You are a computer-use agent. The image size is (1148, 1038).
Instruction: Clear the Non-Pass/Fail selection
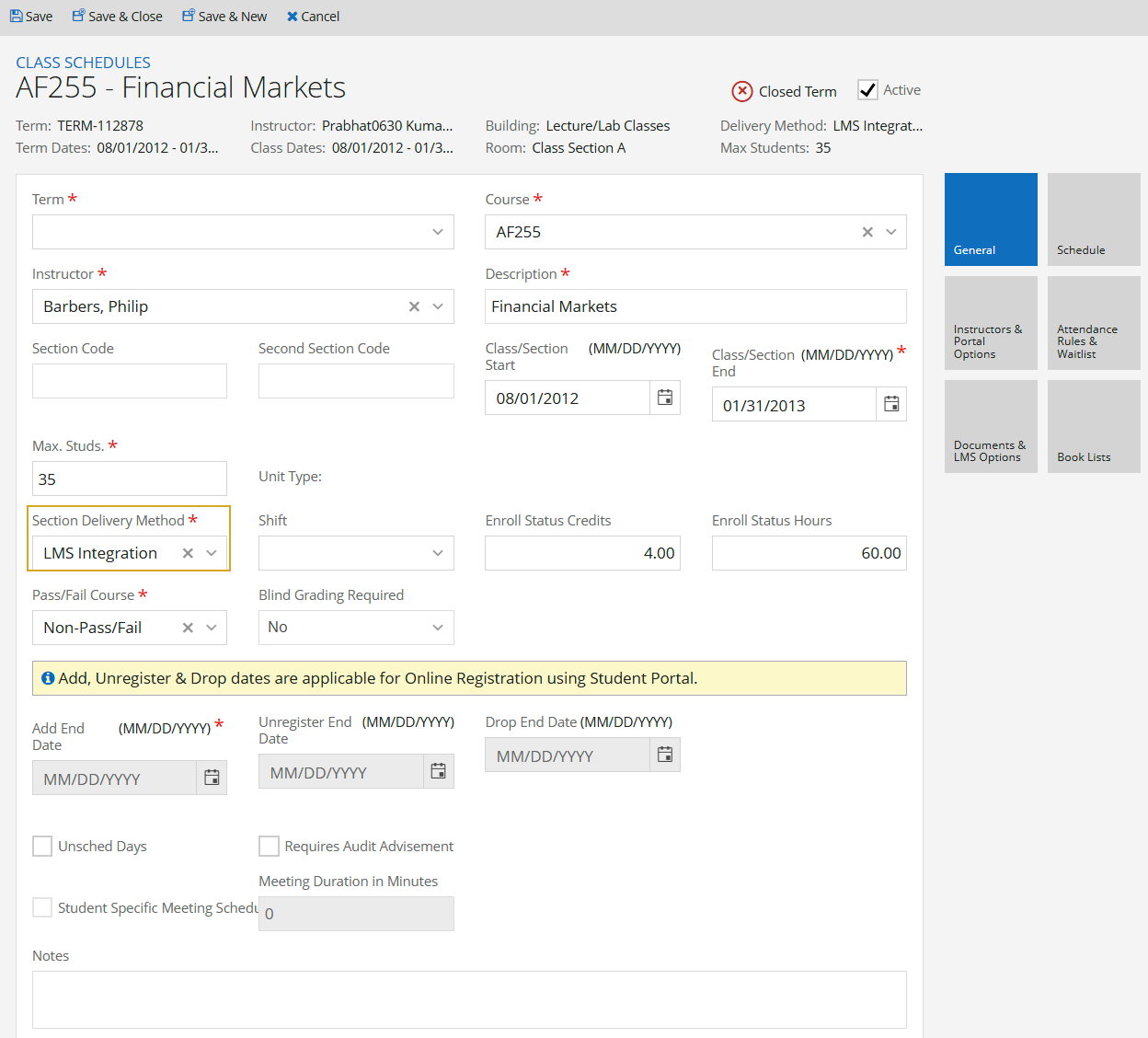click(188, 628)
